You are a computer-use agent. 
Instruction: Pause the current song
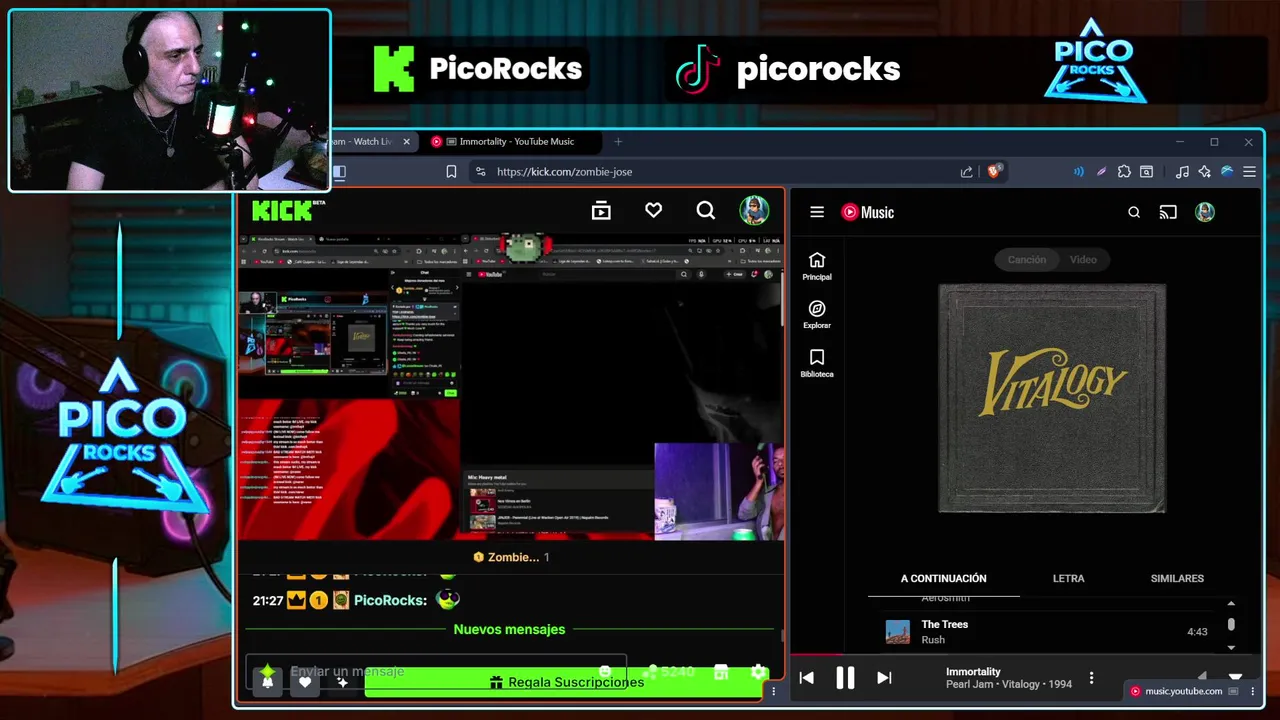(845, 678)
